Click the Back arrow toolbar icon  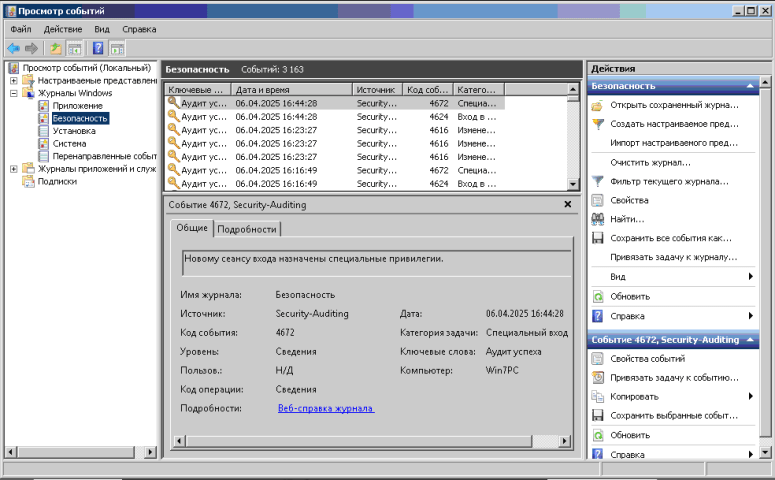[x=13, y=48]
